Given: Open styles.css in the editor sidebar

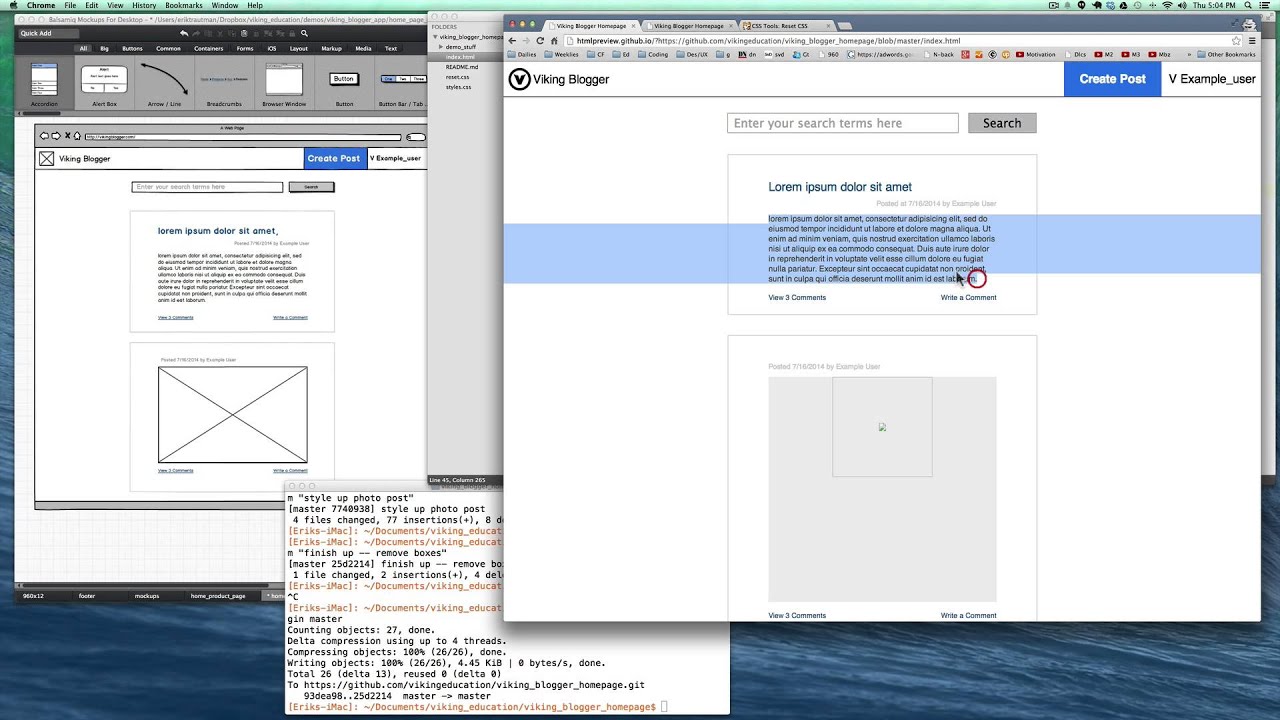Looking at the screenshot, I should [458, 87].
